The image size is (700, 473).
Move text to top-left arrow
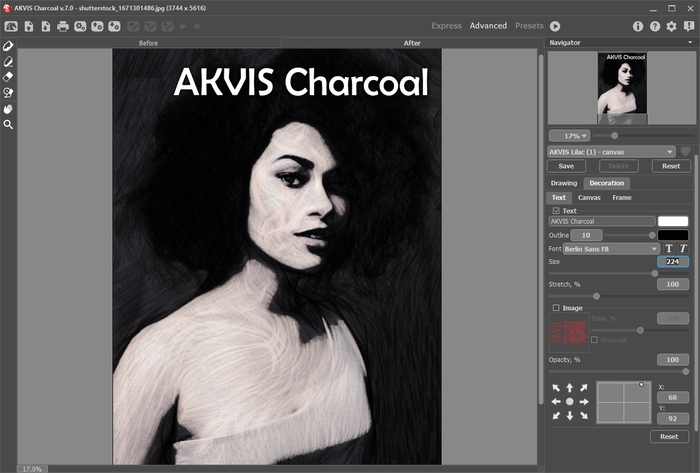[x=556, y=388]
